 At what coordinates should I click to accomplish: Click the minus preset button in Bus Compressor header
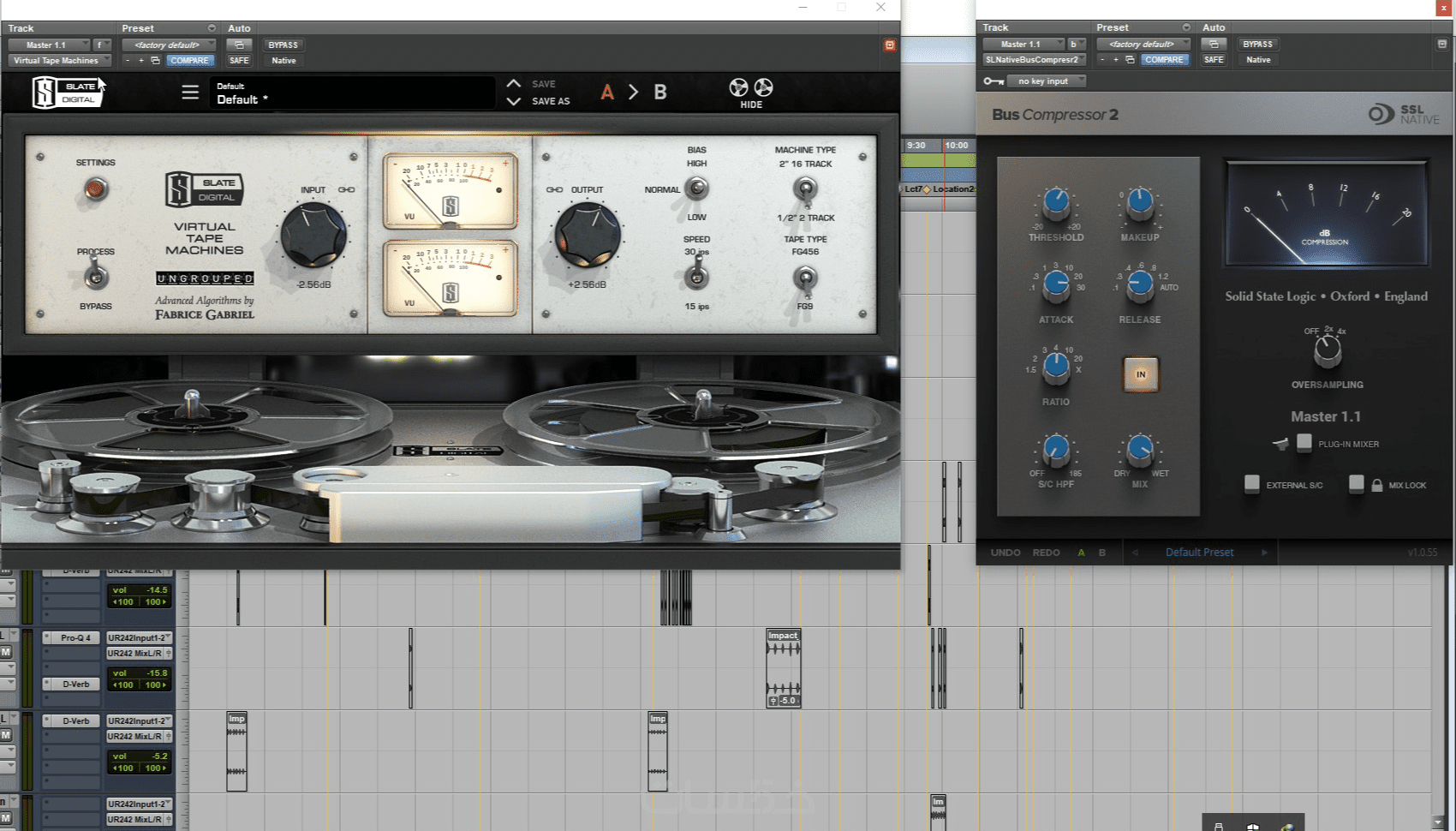click(1102, 60)
